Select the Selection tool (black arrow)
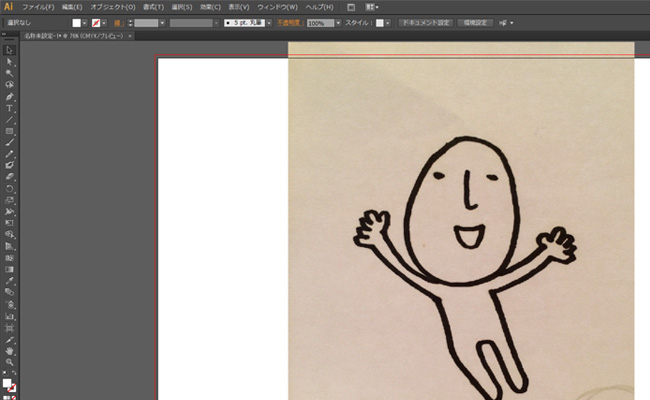 tap(9, 50)
